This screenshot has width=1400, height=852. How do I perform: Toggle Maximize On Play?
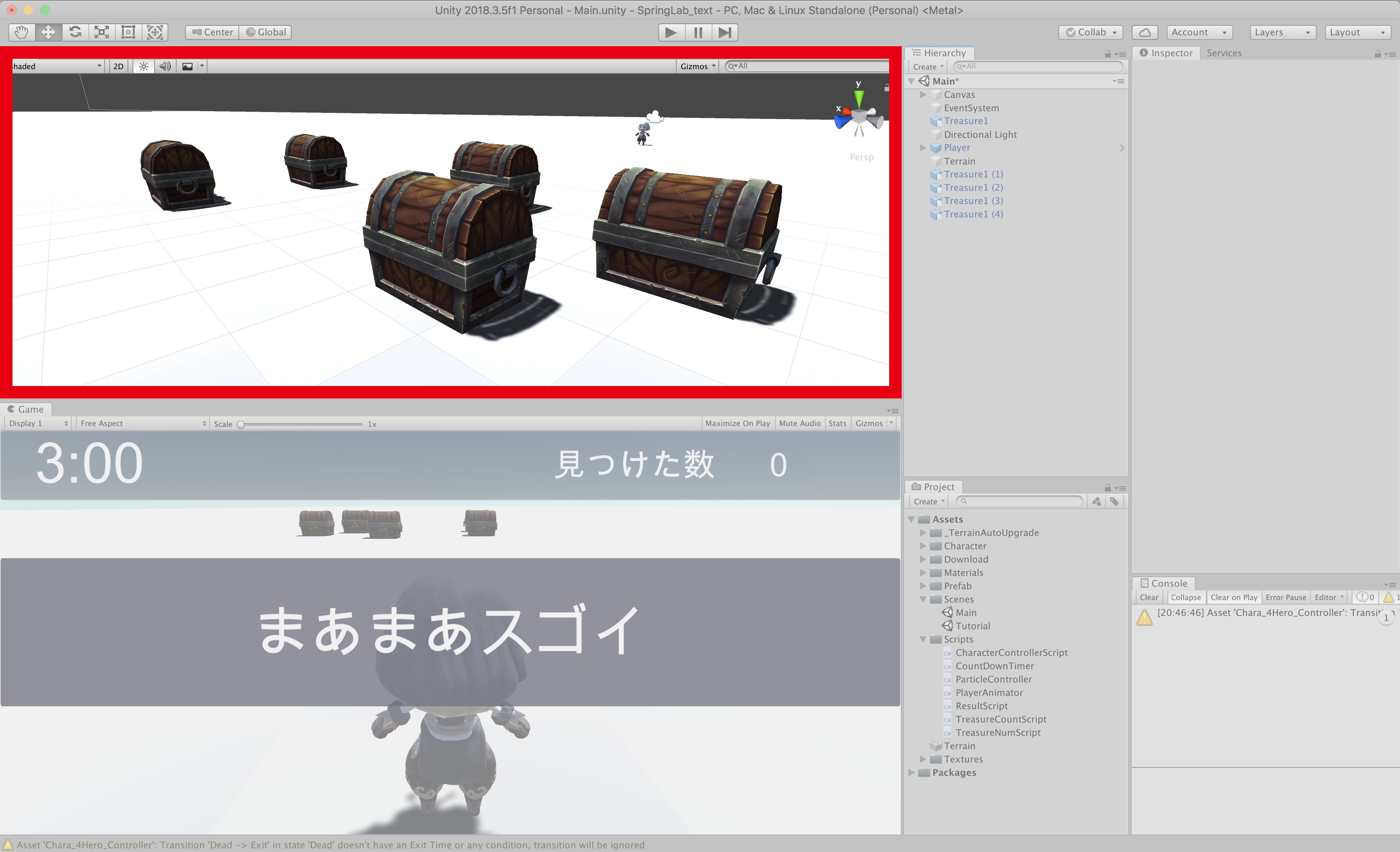pos(737,423)
